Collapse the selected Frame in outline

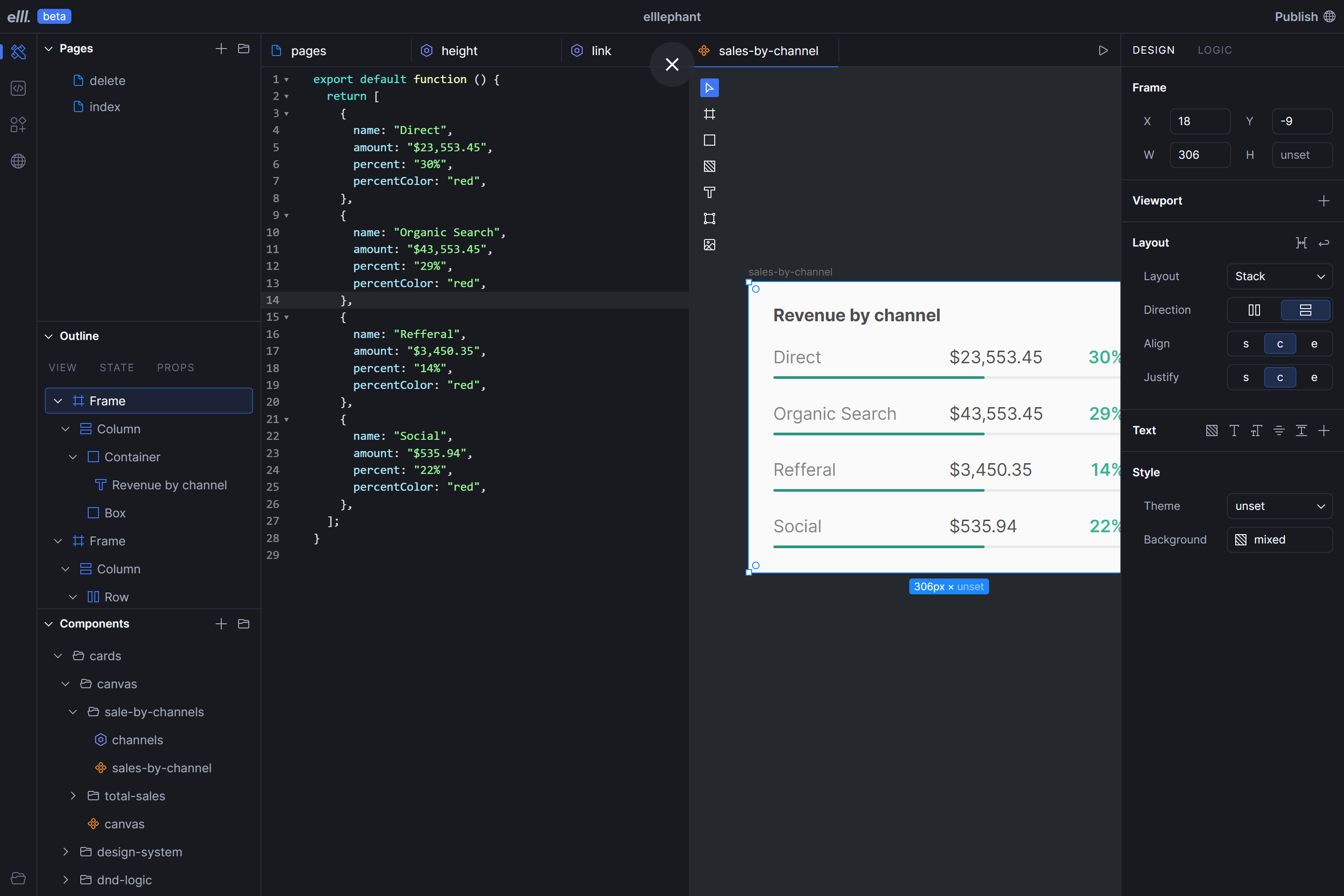pos(58,401)
